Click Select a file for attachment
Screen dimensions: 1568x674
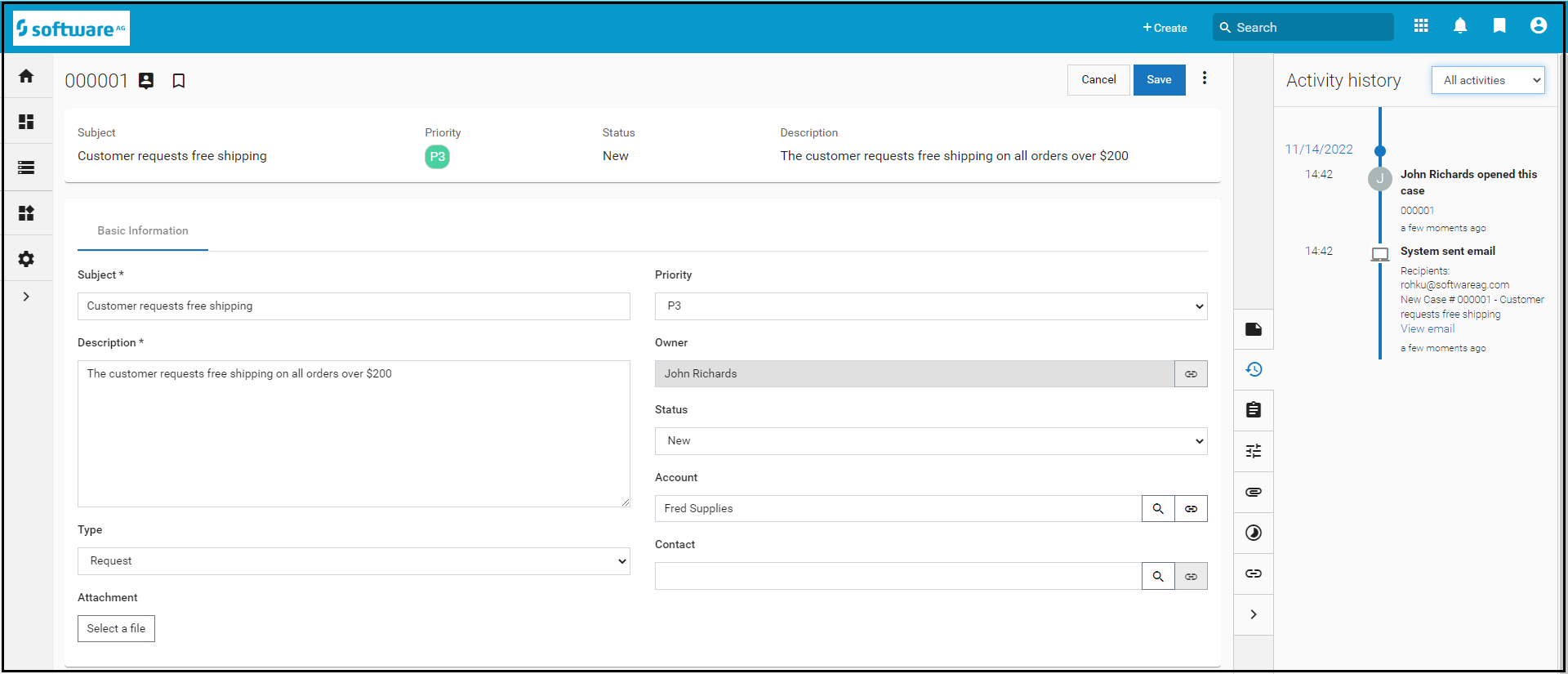116,629
